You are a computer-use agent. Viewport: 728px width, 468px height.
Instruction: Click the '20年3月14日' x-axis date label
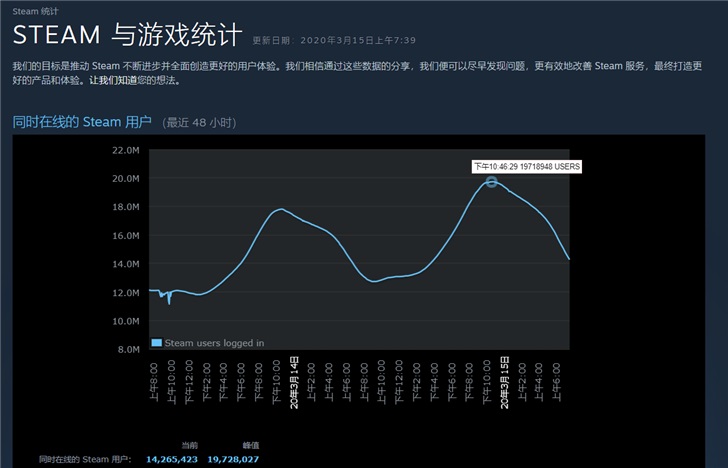click(294, 383)
